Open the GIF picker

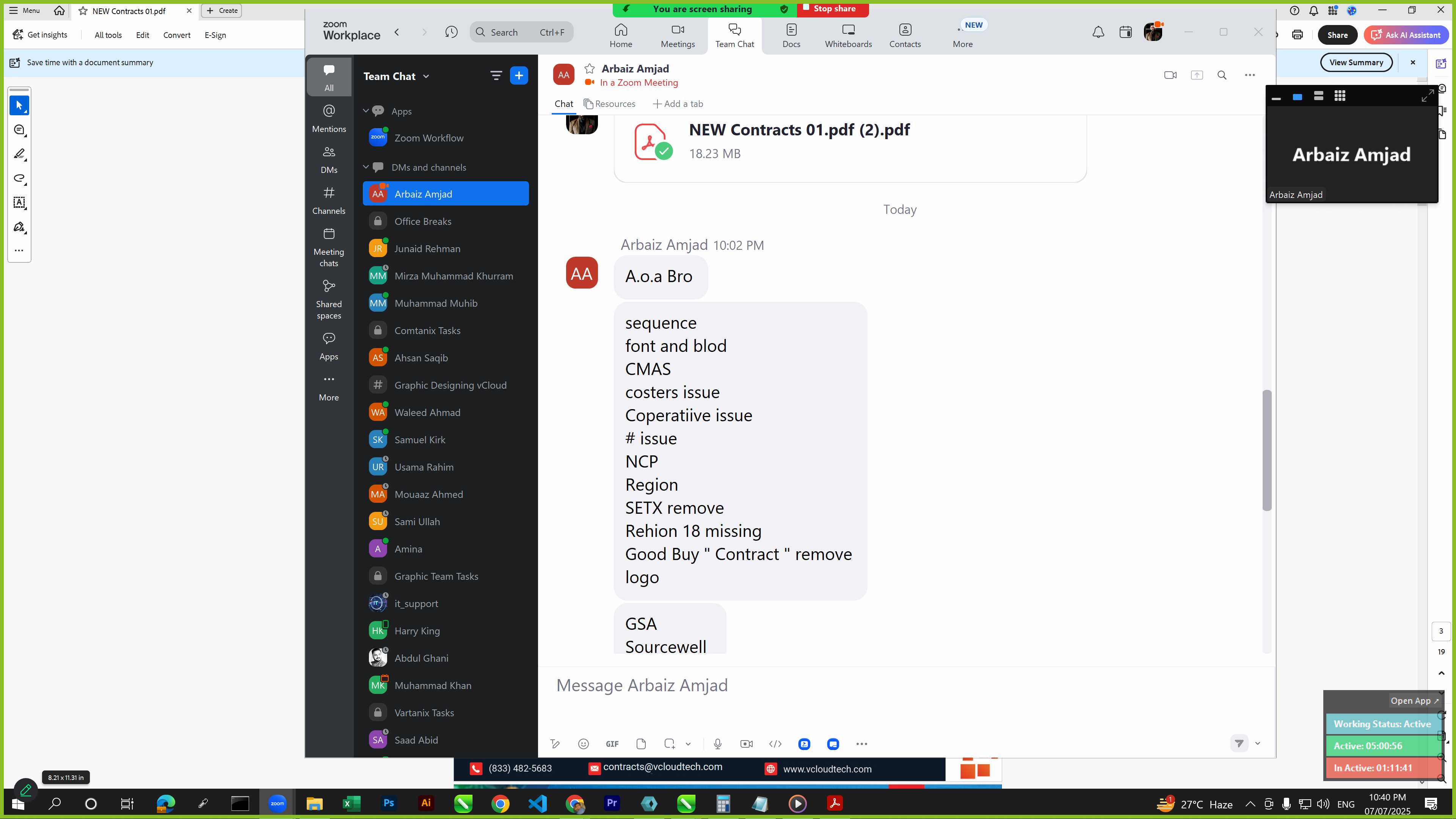612,744
